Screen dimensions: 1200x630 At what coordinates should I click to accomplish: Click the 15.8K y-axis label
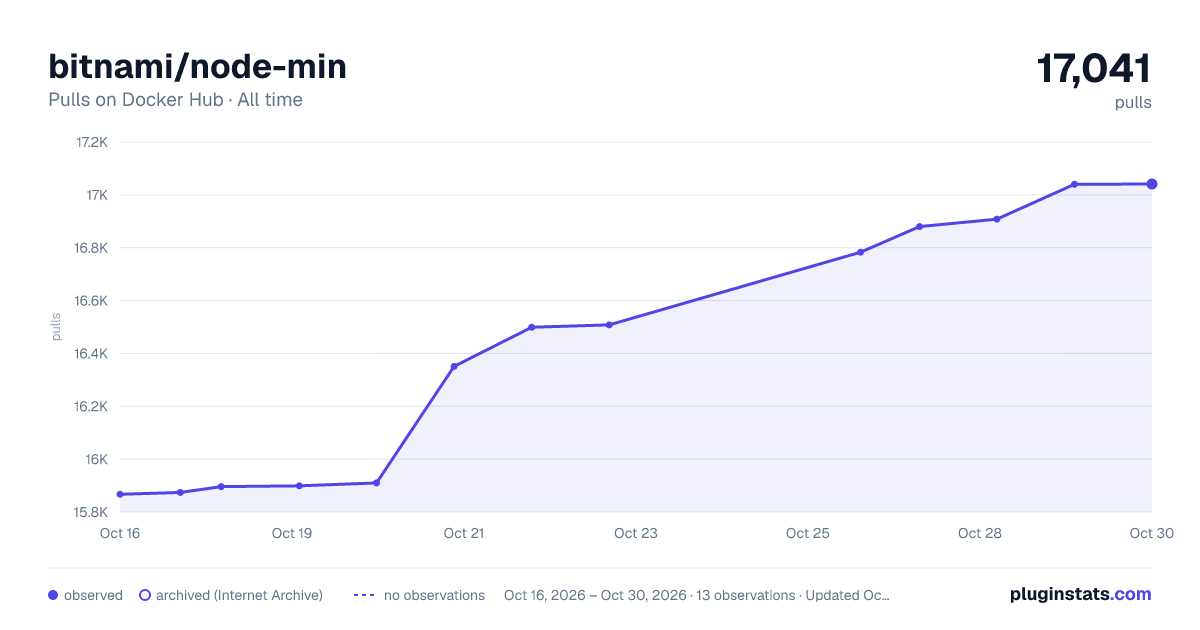point(91,513)
